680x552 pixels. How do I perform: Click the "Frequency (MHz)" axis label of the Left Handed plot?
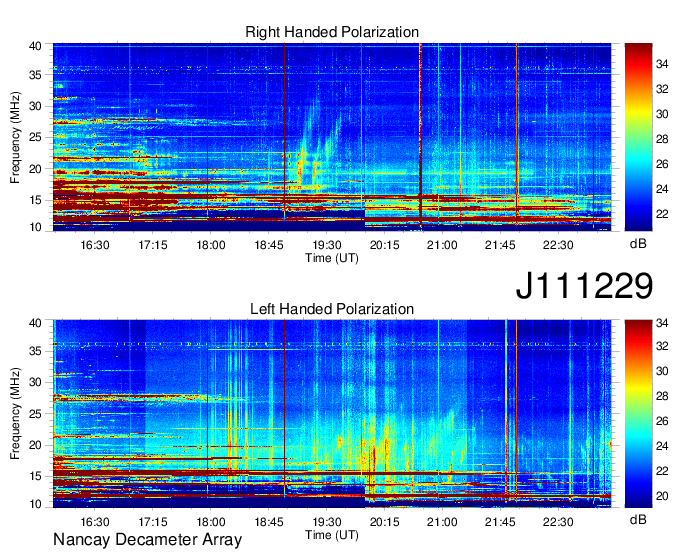coord(15,414)
